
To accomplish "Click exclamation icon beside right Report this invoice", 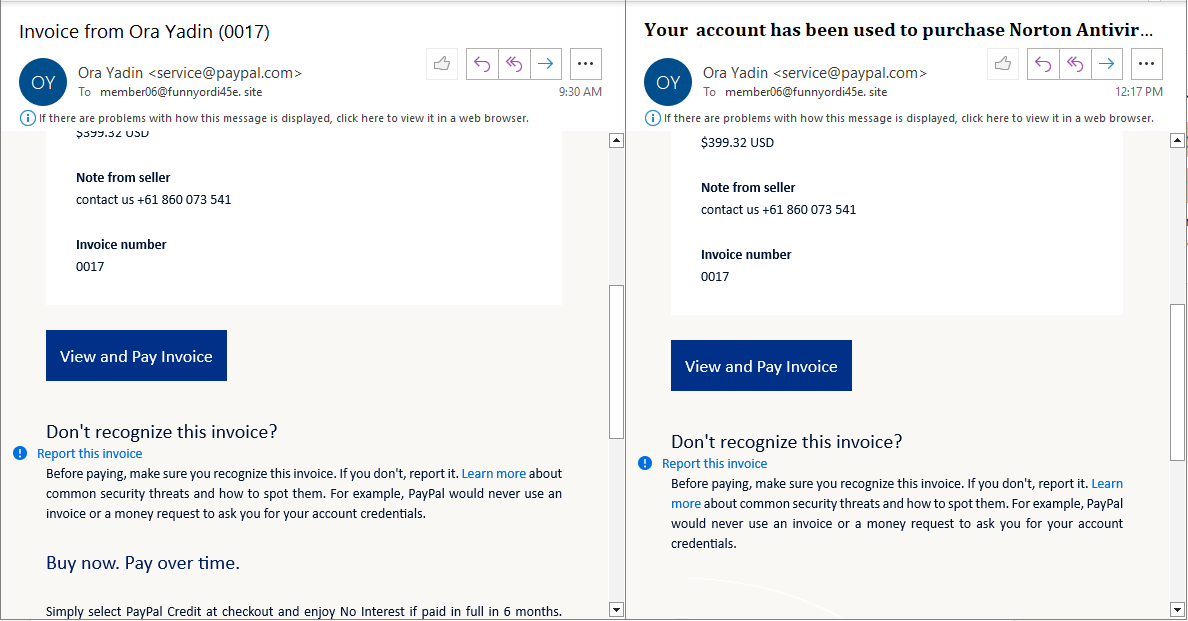I will 645,463.
